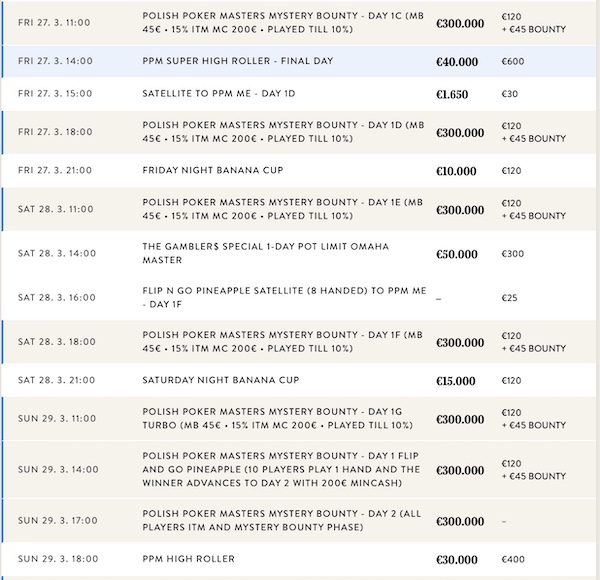Screen dimensions: 600x580
Task: Click the €25 buy-in for the Pineapple Satellite
Action: [x=510, y=298]
